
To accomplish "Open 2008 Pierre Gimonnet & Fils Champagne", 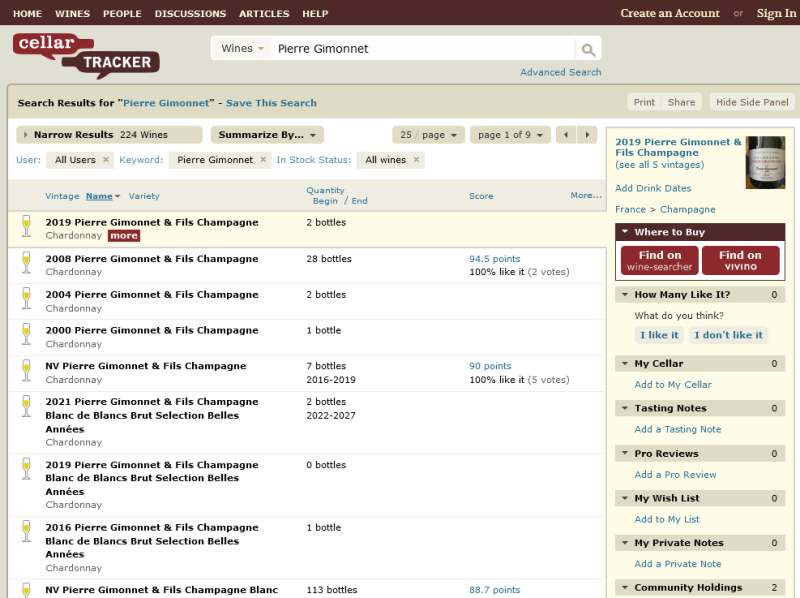I will [x=152, y=259].
